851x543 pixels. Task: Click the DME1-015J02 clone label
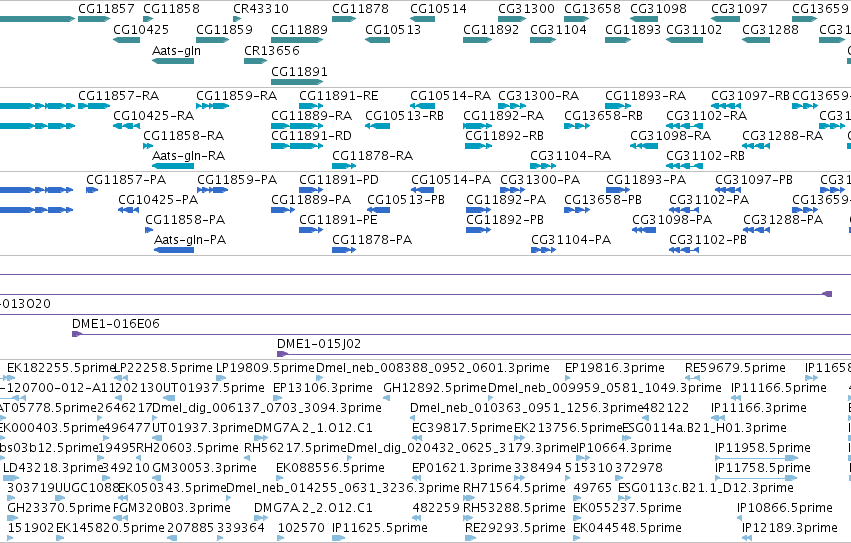coord(319,344)
